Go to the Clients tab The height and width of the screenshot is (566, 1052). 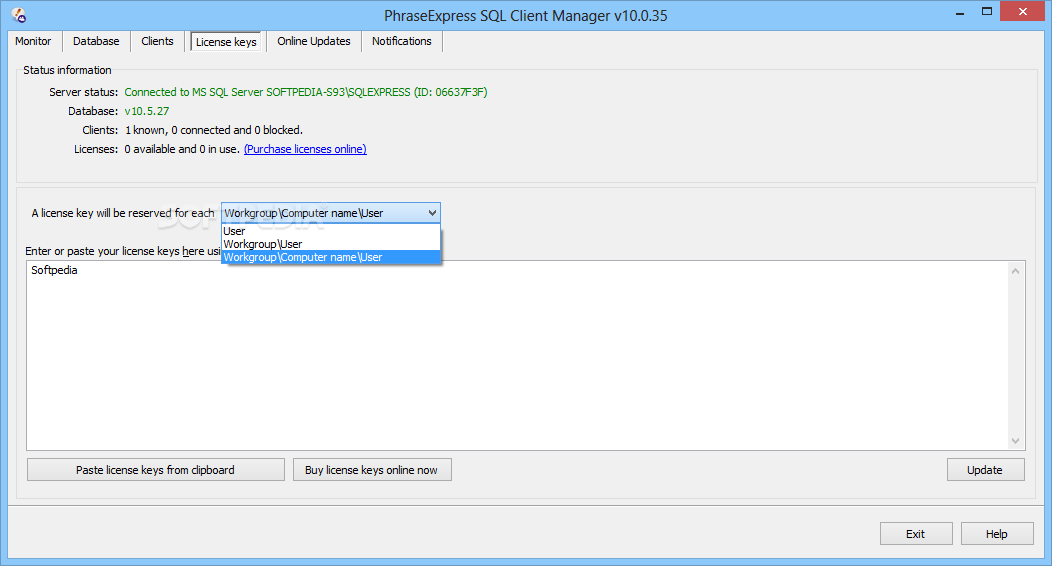coord(157,41)
